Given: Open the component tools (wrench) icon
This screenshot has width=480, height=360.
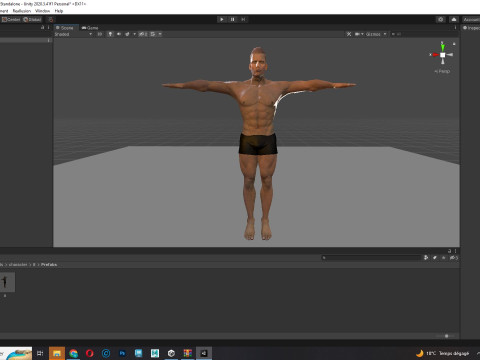Looking at the screenshot, I should tap(349, 34).
